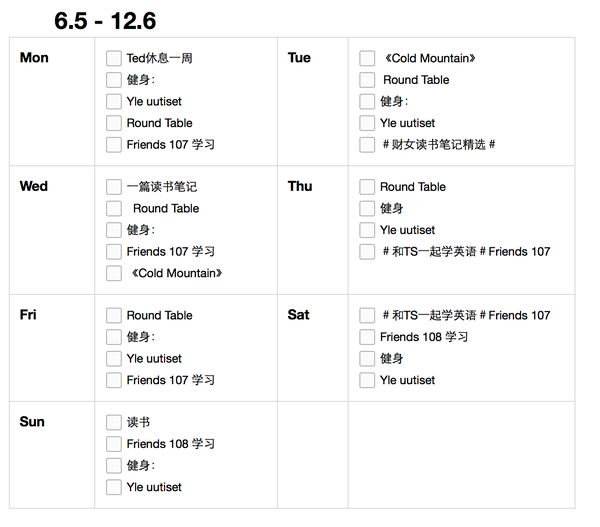Check Monday's Friends 107 学习 box
Screen dimensions: 600x527
pos(114,145)
